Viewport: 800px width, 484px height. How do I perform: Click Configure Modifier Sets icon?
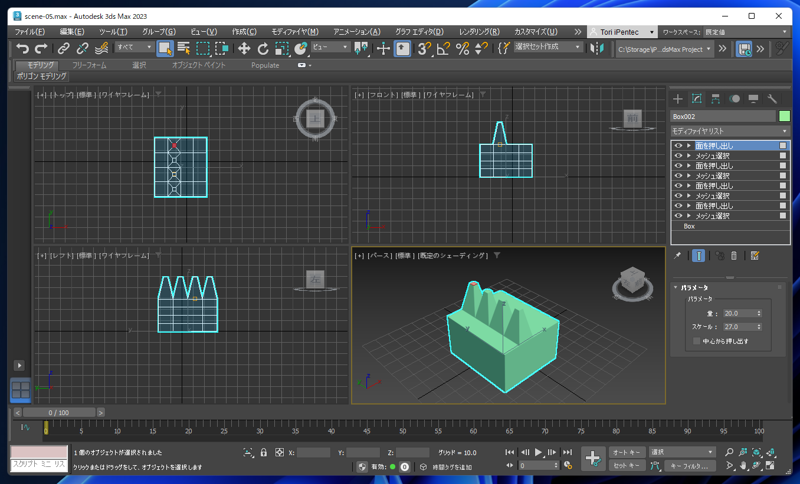(x=755, y=256)
